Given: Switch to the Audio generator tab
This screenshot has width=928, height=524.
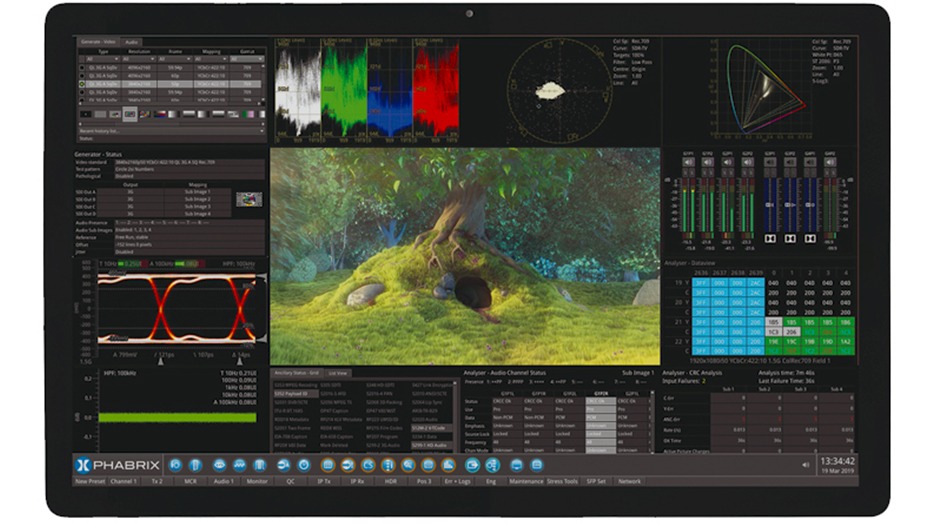Looking at the screenshot, I should 132,42.
